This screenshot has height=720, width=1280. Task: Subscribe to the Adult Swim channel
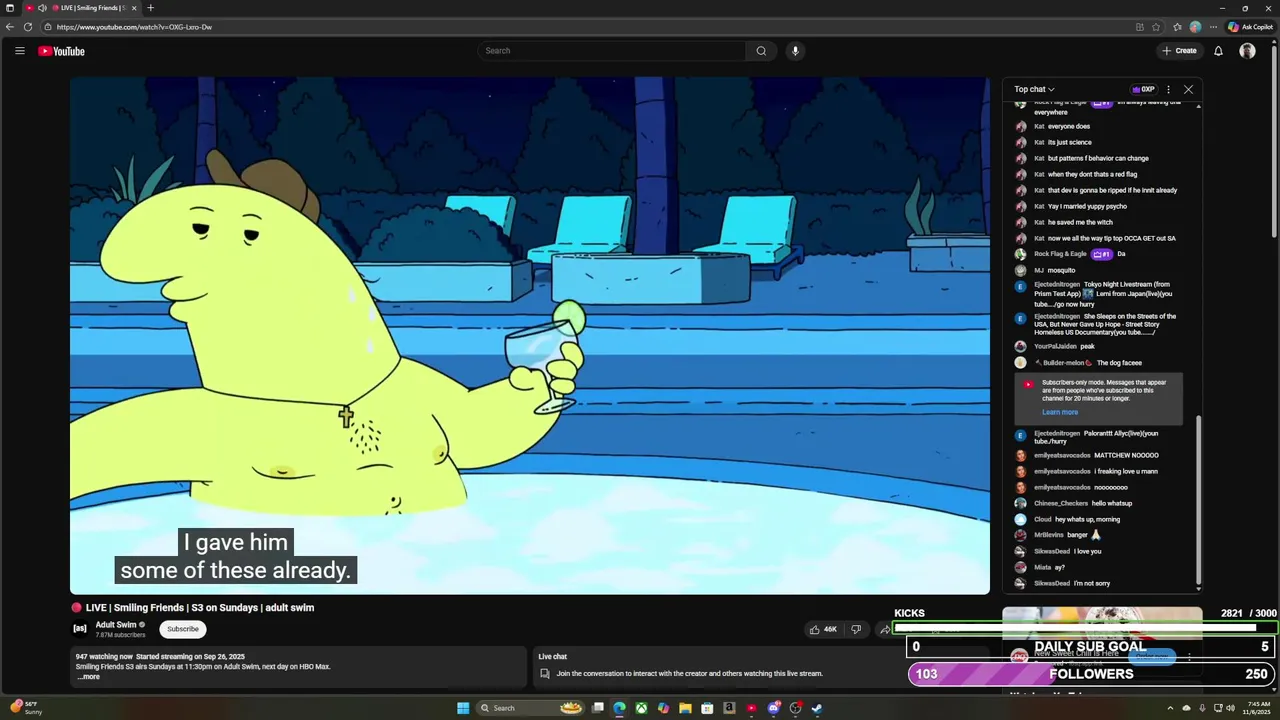(x=183, y=629)
